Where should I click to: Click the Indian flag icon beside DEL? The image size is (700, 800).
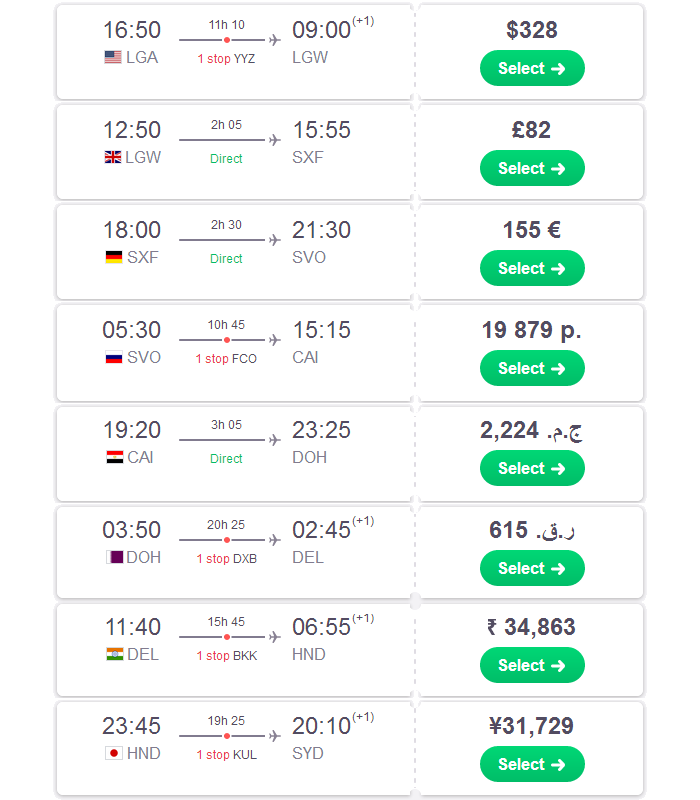point(115,654)
